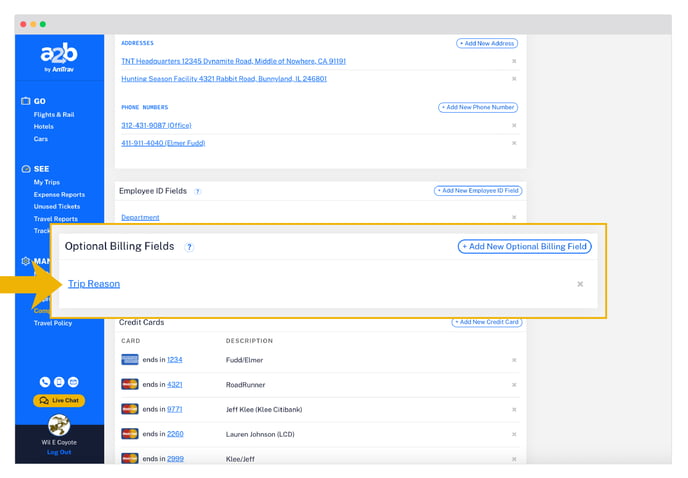Click the Employee ID Fields help icon
This screenshot has width=688, height=478.
pyautogui.click(x=197, y=191)
